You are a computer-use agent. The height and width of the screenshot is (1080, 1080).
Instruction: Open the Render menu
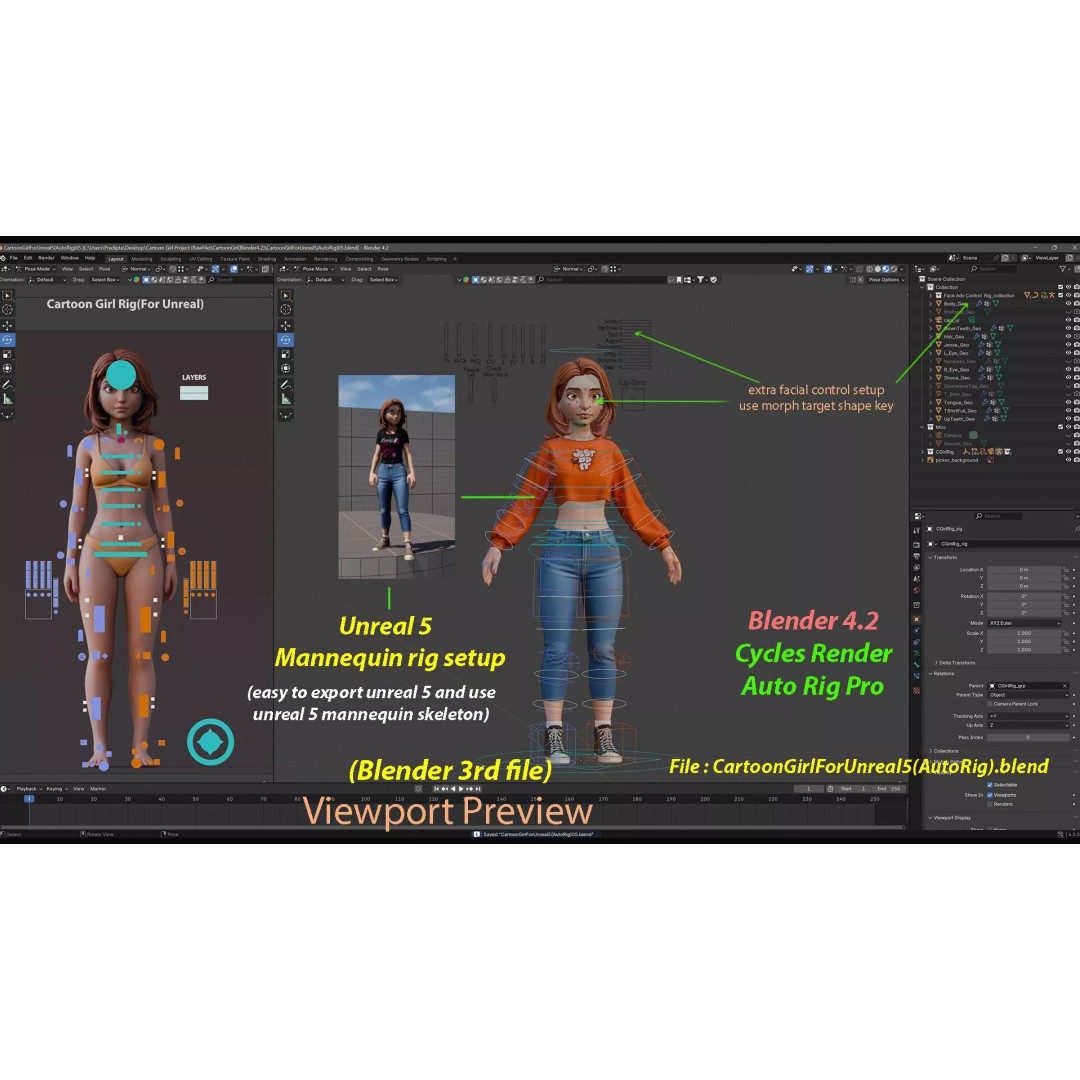pos(46,258)
